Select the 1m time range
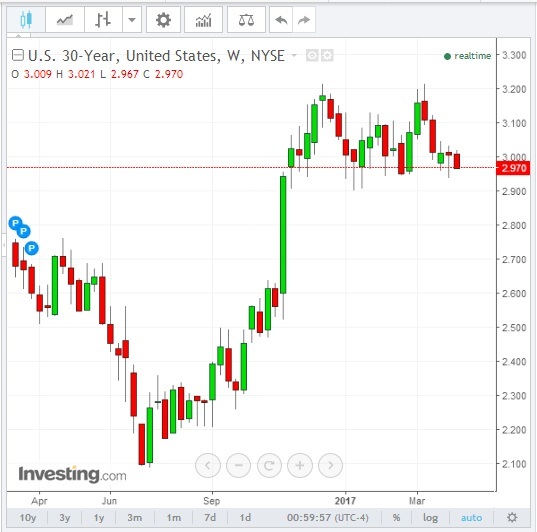Screen dimensions: 537x532 (x=174, y=517)
